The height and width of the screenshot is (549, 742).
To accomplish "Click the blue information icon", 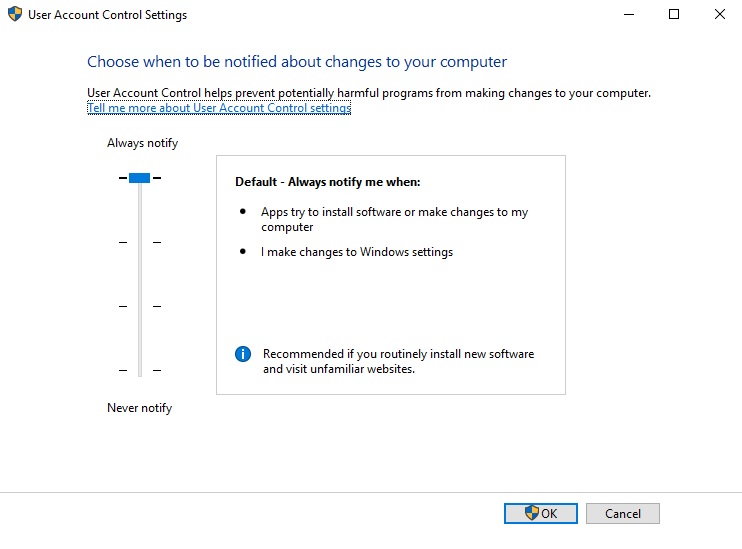I will coord(242,354).
